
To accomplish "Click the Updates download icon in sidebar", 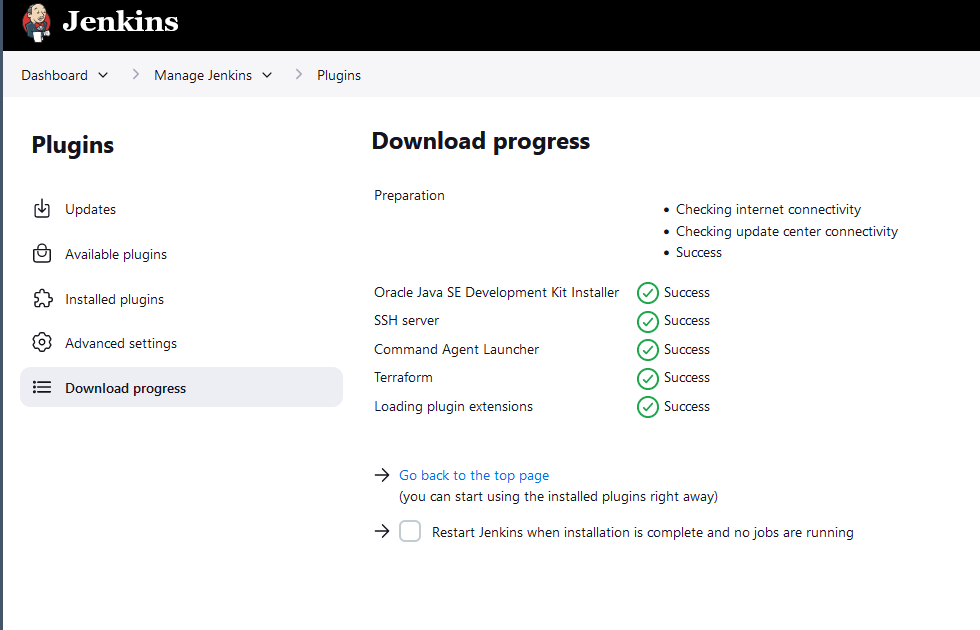I will point(42,209).
